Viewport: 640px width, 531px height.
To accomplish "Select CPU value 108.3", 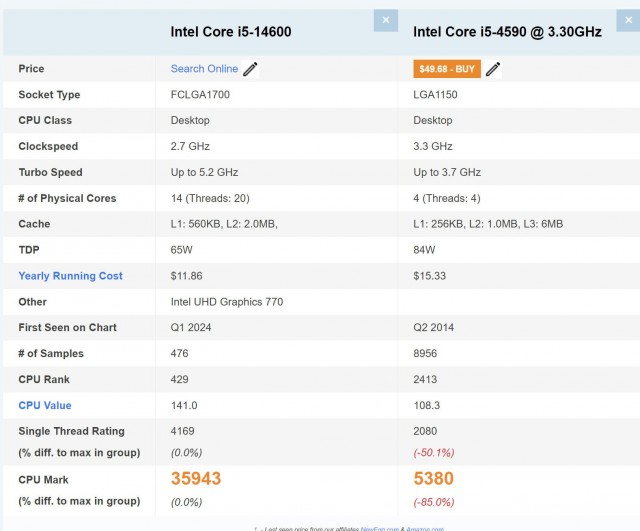I will 427,405.
